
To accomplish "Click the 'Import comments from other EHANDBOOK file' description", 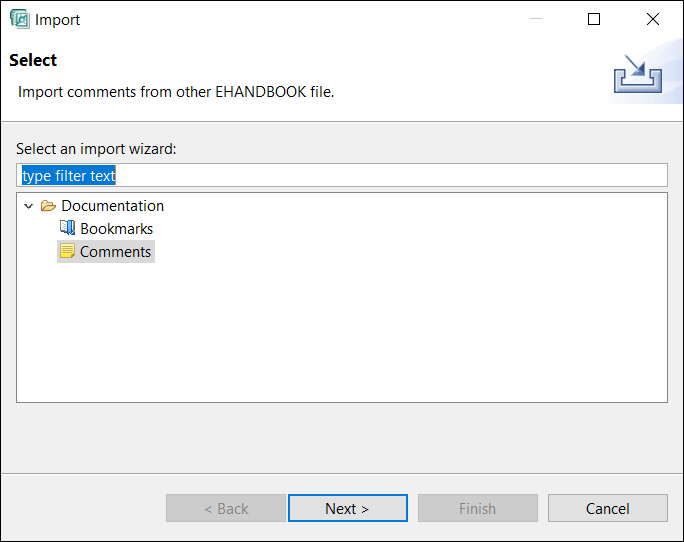I will coord(176,92).
